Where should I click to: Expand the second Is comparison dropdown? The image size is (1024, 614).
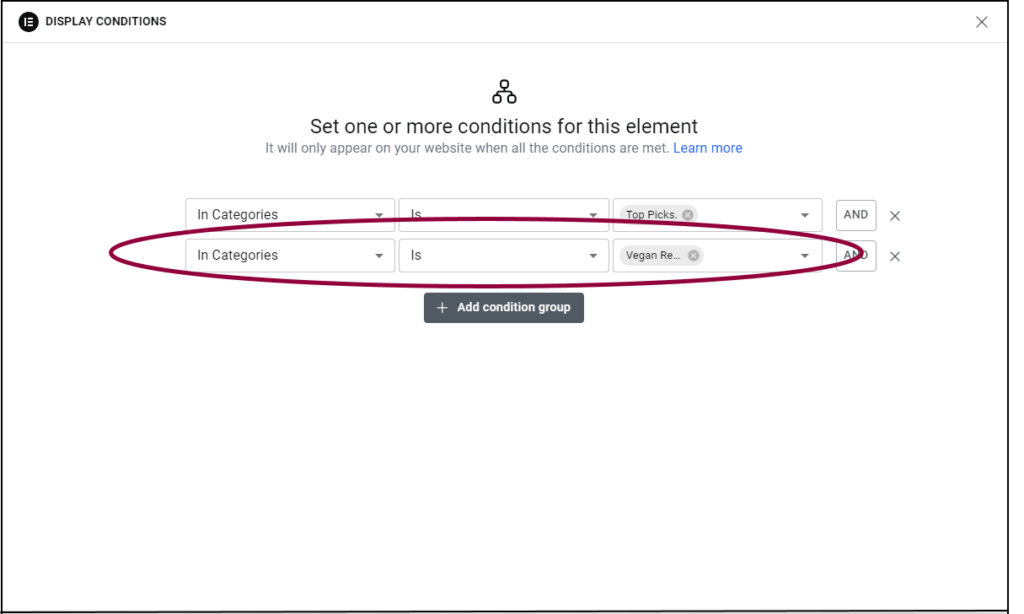coord(504,256)
